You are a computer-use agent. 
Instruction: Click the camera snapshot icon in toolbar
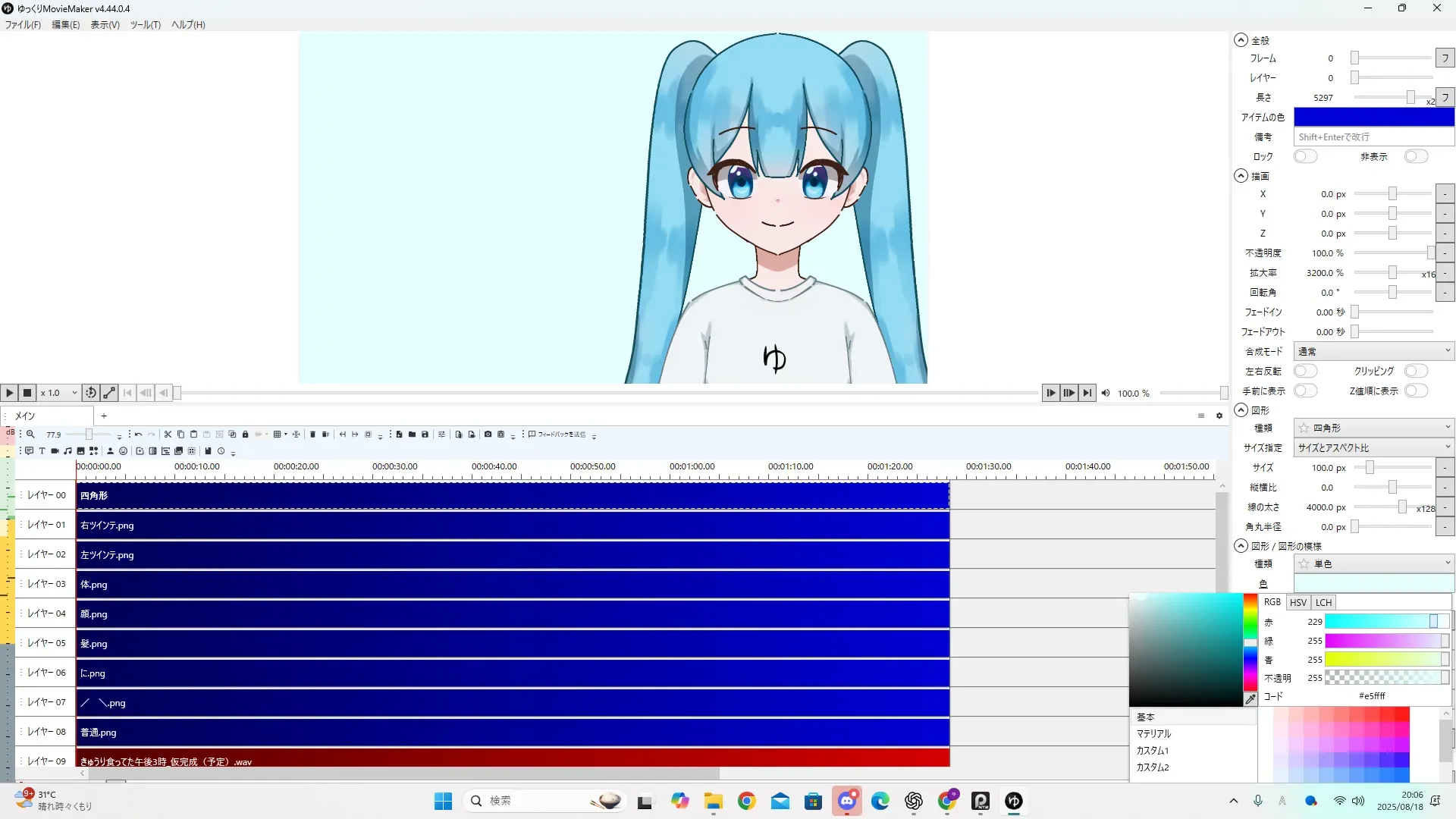pyautogui.click(x=488, y=435)
